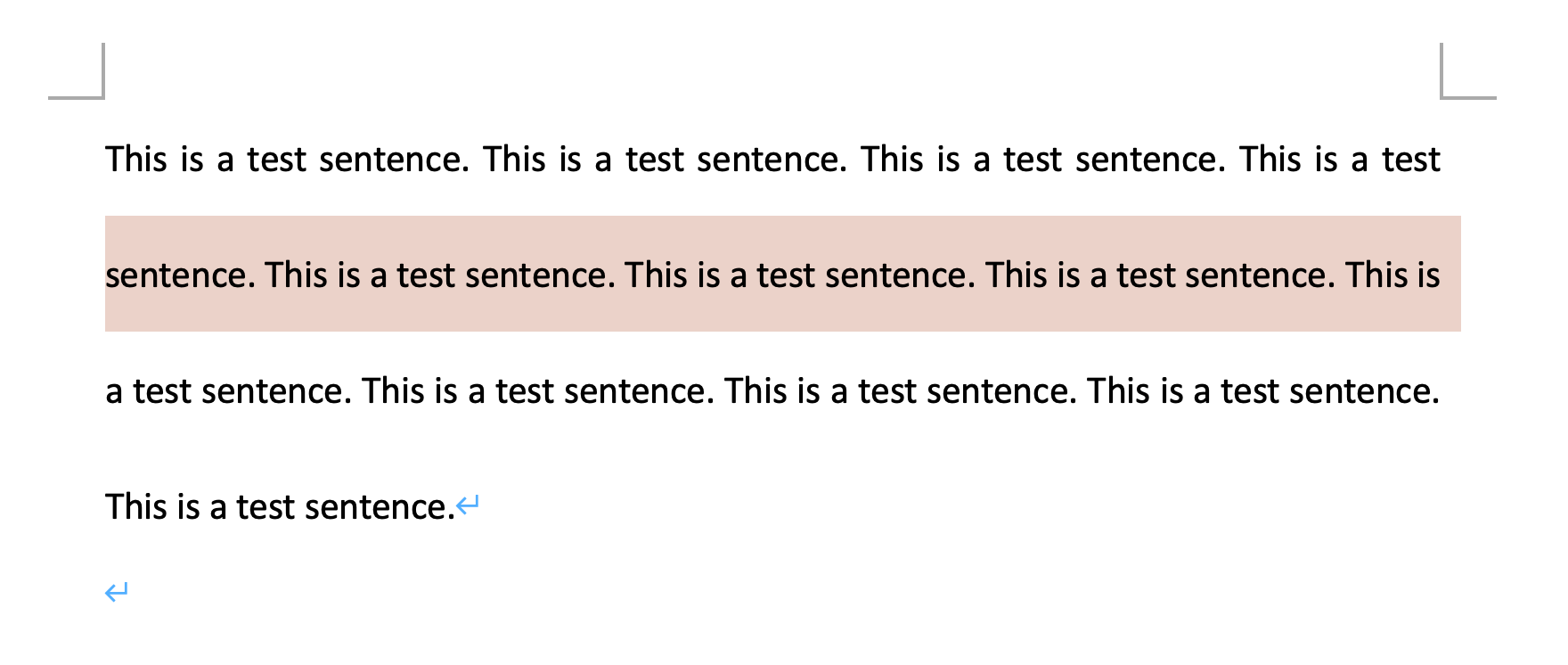
Task: Click the first "This" on the third line
Action: (x=393, y=391)
